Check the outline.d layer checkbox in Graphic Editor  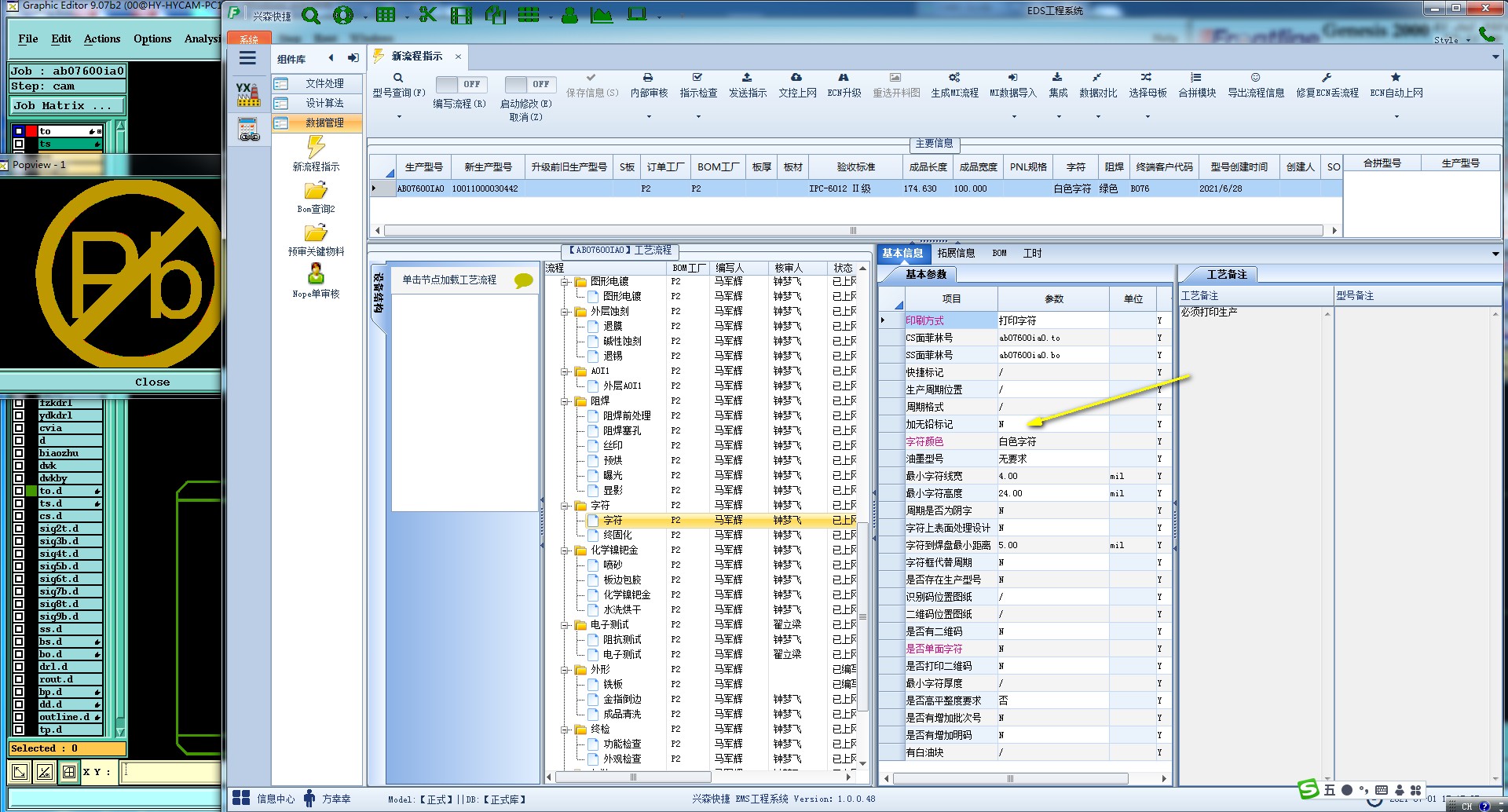(x=19, y=717)
